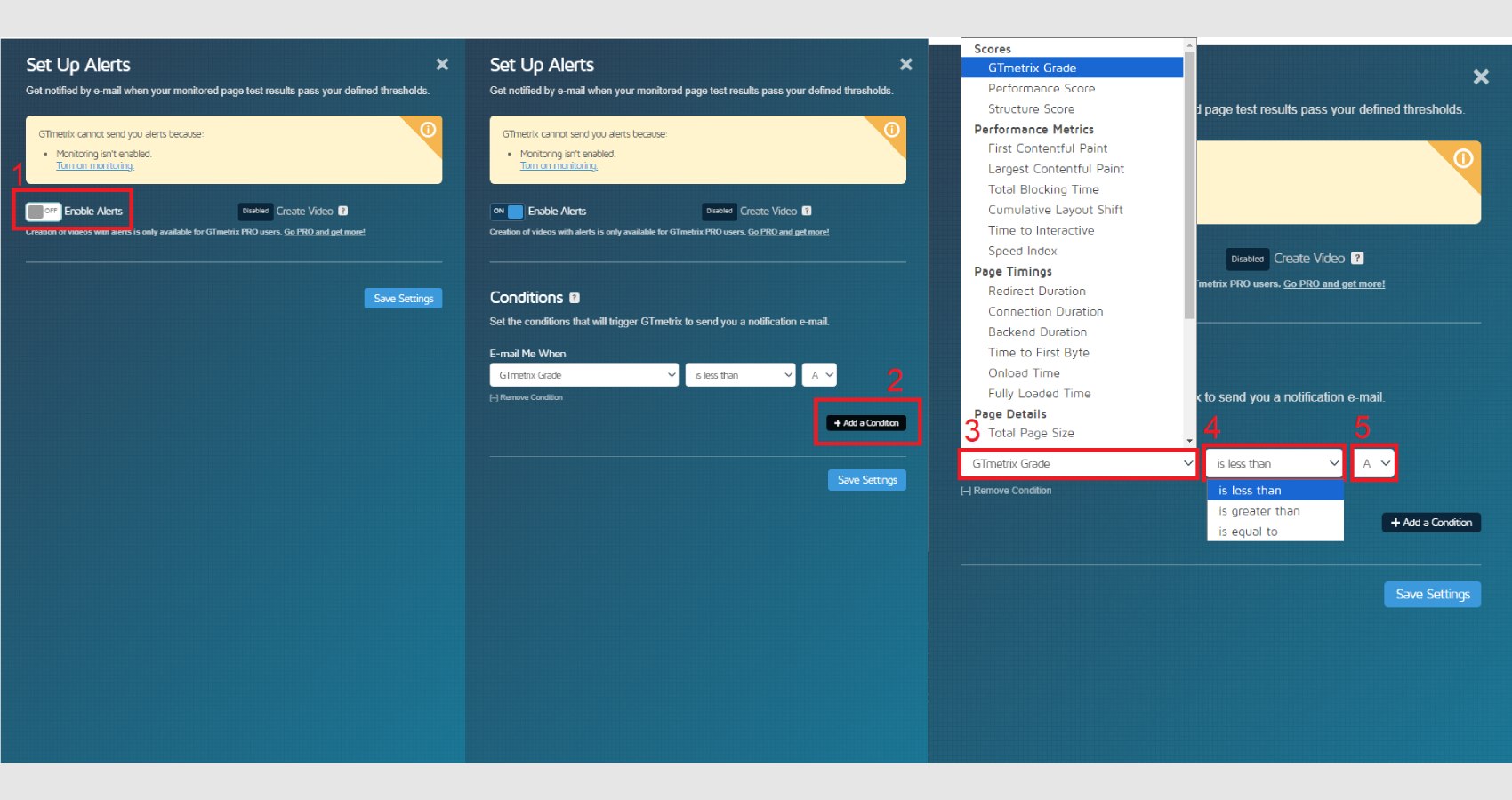Choose 'is equal to' operator

point(1275,532)
